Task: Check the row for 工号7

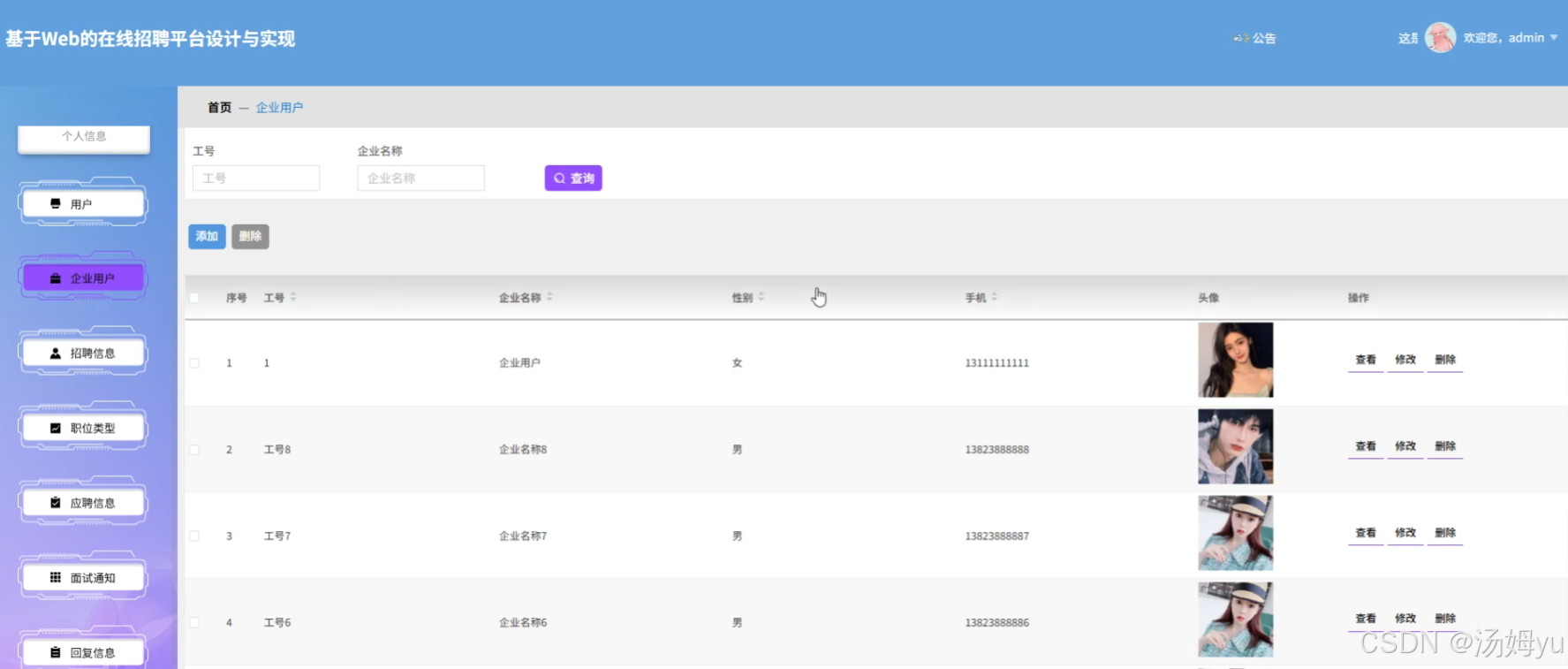Action: point(194,536)
